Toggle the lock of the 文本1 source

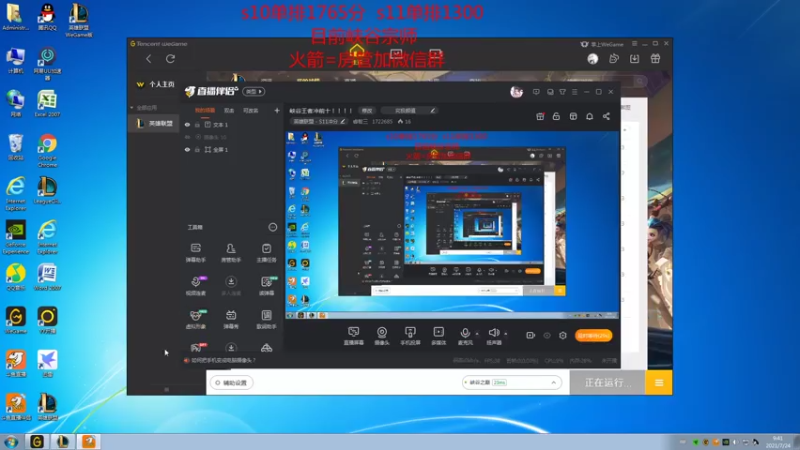click(197, 124)
